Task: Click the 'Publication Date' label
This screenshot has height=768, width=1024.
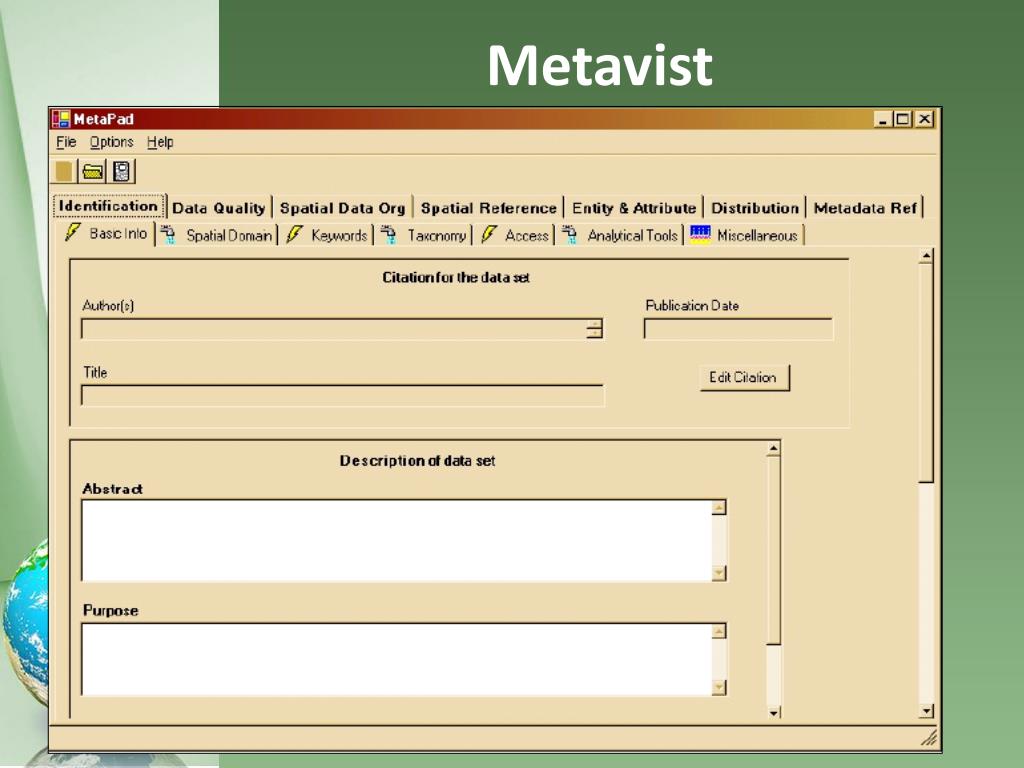Action: (692, 306)
